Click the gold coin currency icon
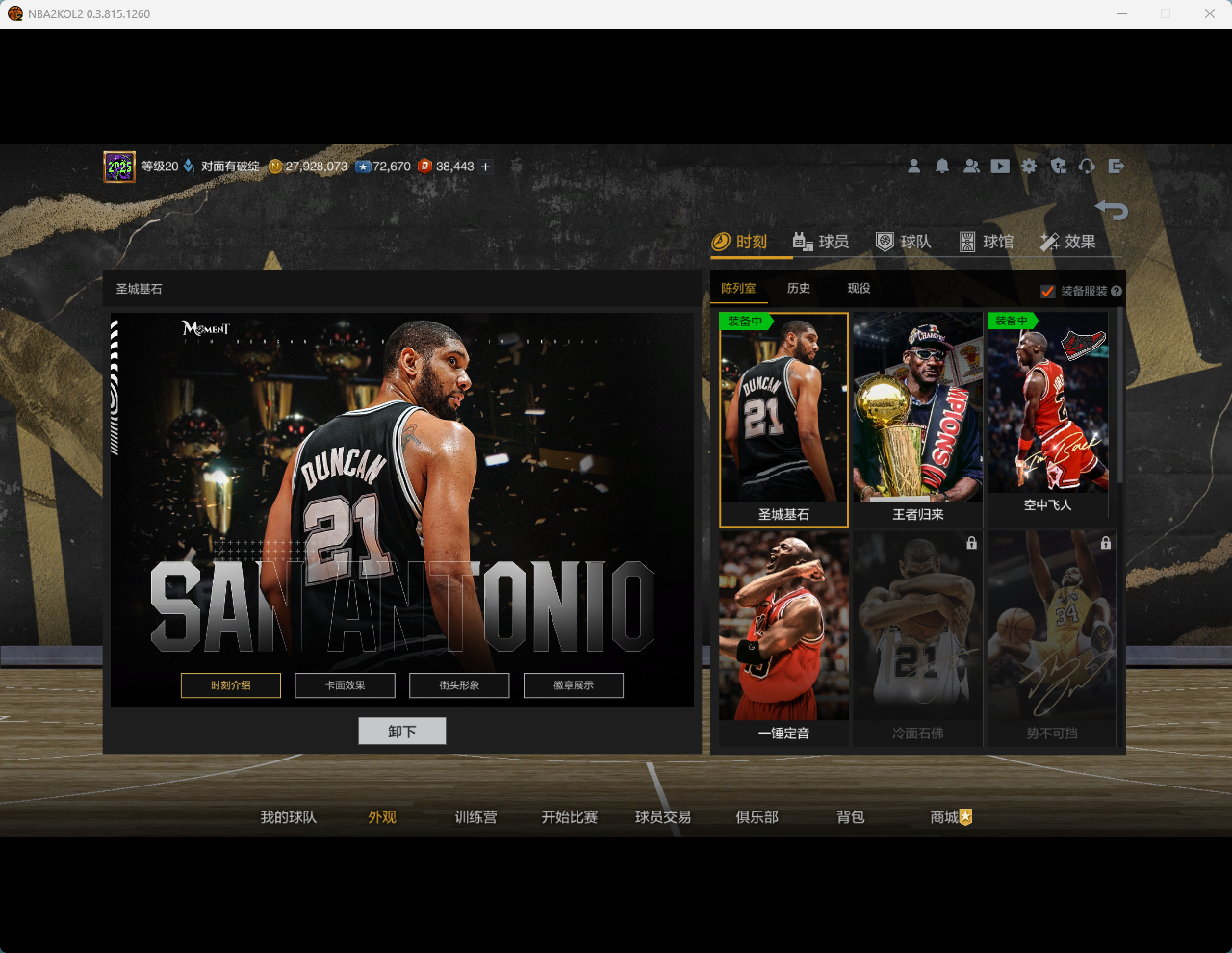The height and width of the screenshot is (953, 1232). (275, 167)
